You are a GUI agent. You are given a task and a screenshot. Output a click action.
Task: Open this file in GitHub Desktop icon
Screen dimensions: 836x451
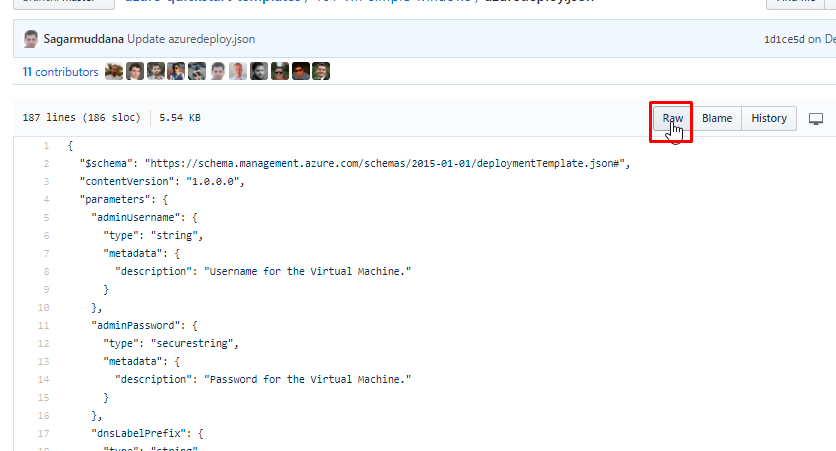point(816,118)
